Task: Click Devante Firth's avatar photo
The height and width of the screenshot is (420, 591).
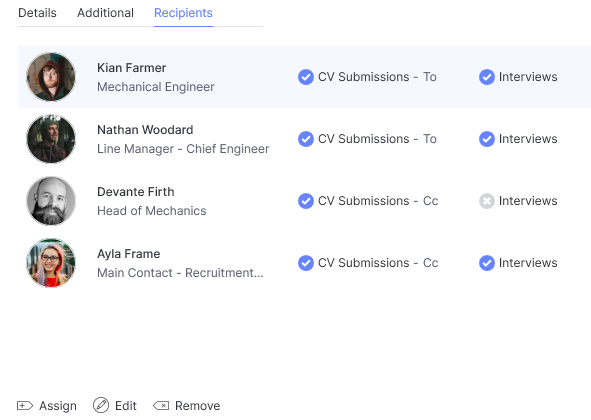Action: 51,201
